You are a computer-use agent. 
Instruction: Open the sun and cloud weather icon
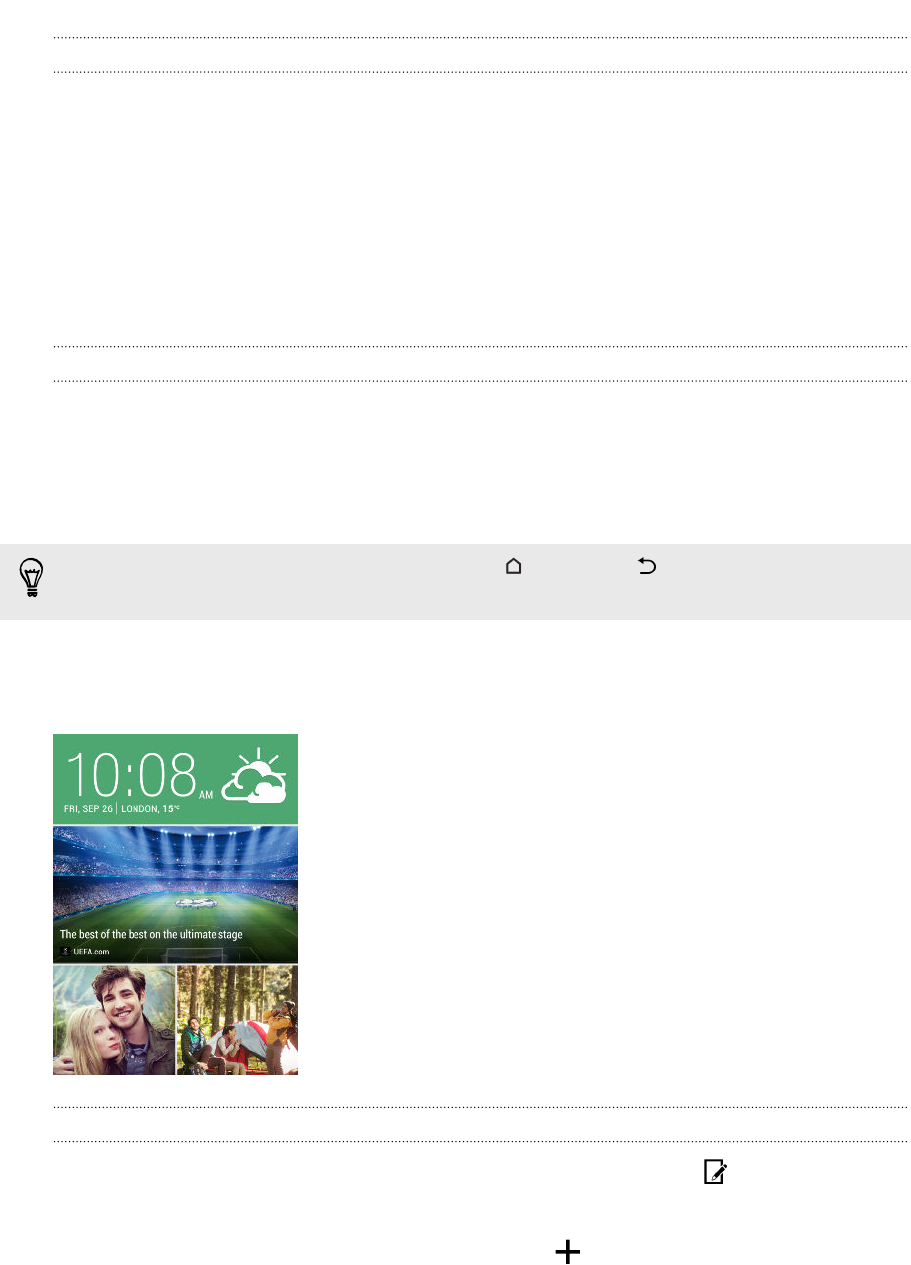click(x=254, y=775)
